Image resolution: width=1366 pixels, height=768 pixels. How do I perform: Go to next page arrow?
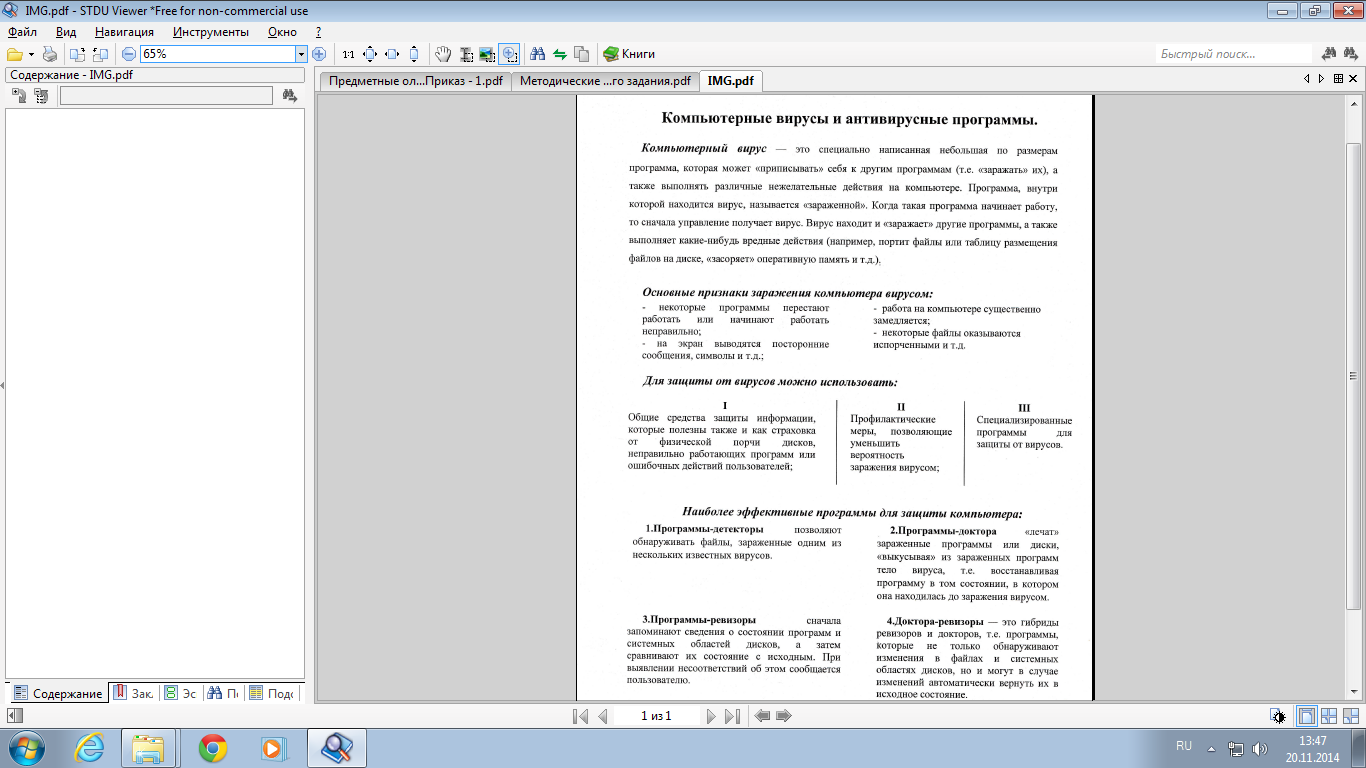[x=710, y=716]
